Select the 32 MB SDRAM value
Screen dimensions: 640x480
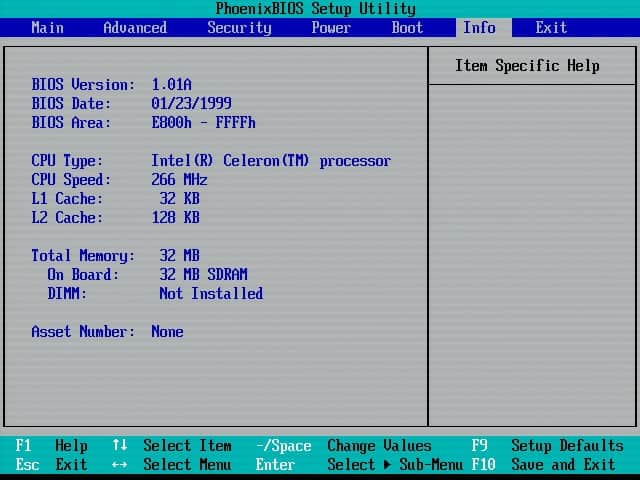coord(203,275)
